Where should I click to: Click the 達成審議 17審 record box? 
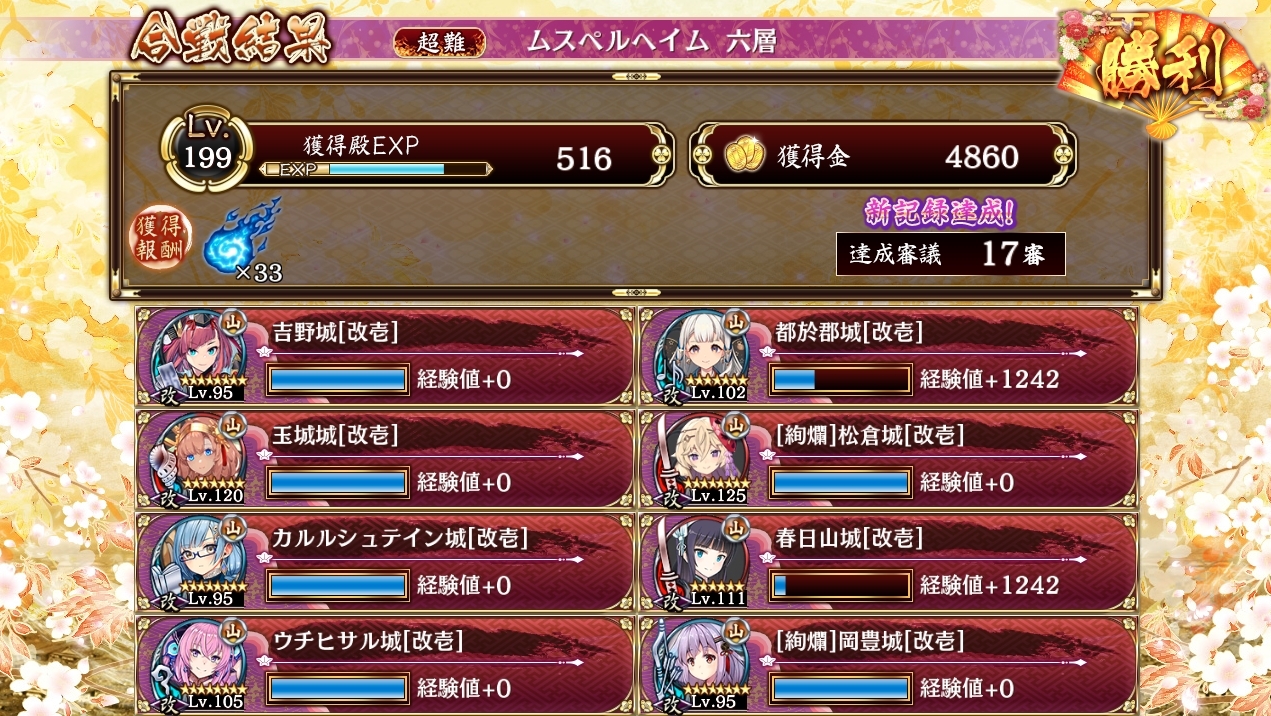pos(951,254)
